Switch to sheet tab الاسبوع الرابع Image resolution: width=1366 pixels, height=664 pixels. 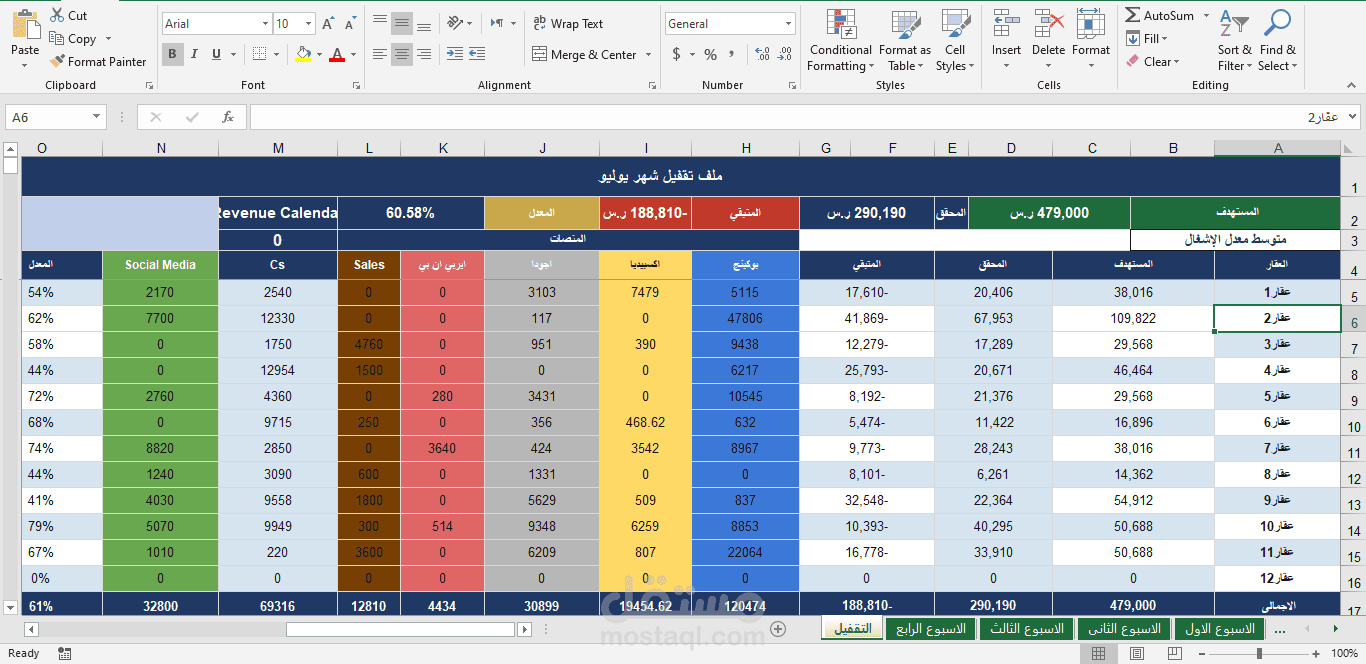[931, 628]
